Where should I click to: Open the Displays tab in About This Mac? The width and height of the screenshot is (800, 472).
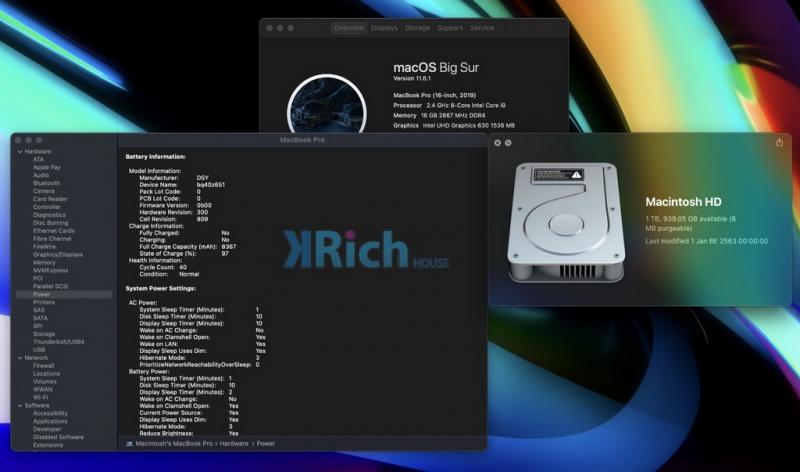tap(384, 28)
